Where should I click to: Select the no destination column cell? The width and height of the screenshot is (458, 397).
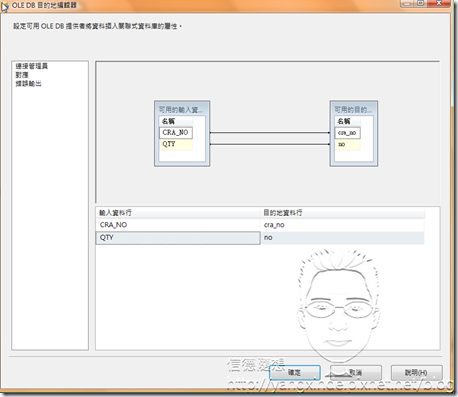point(343,238)
